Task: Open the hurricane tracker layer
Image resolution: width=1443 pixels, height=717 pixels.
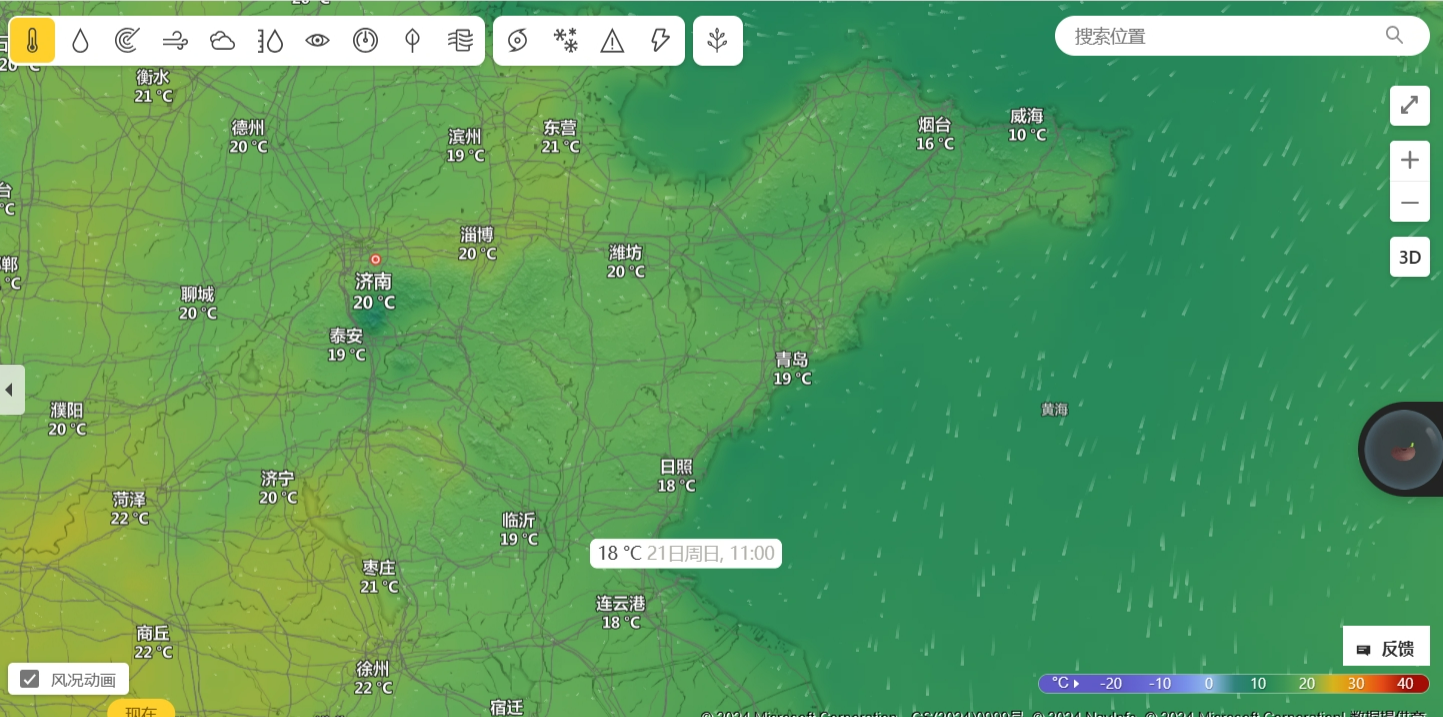Action: (517, 41)
